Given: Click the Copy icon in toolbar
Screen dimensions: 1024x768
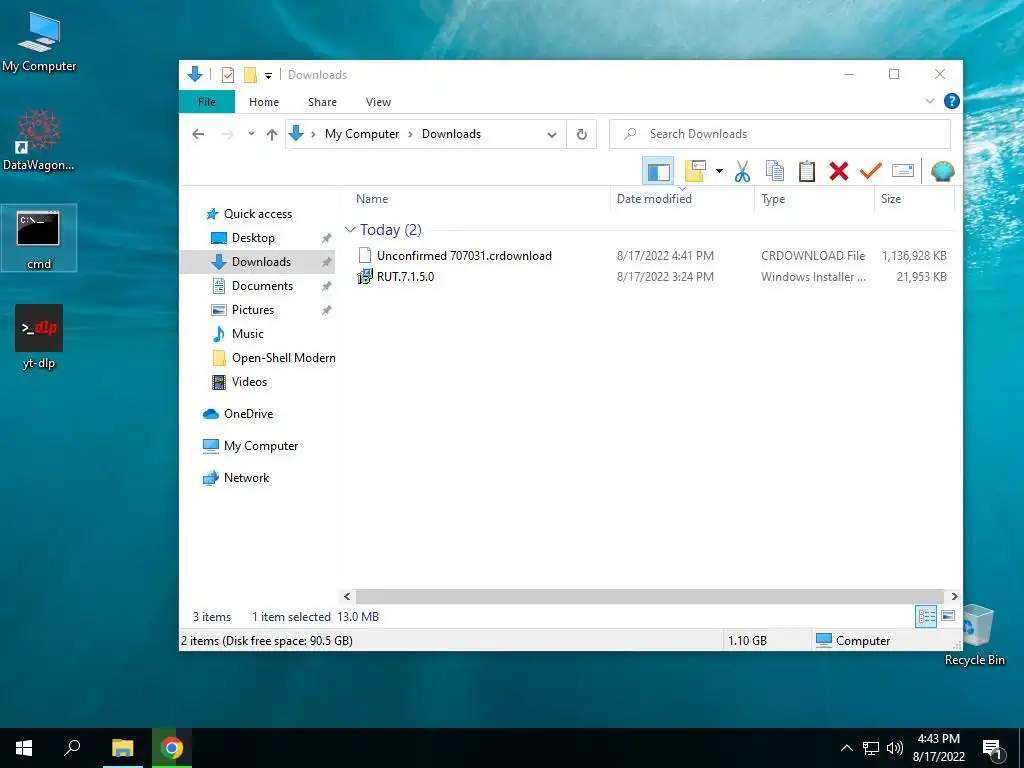Looking at the screenshot, I should point(775,172).
